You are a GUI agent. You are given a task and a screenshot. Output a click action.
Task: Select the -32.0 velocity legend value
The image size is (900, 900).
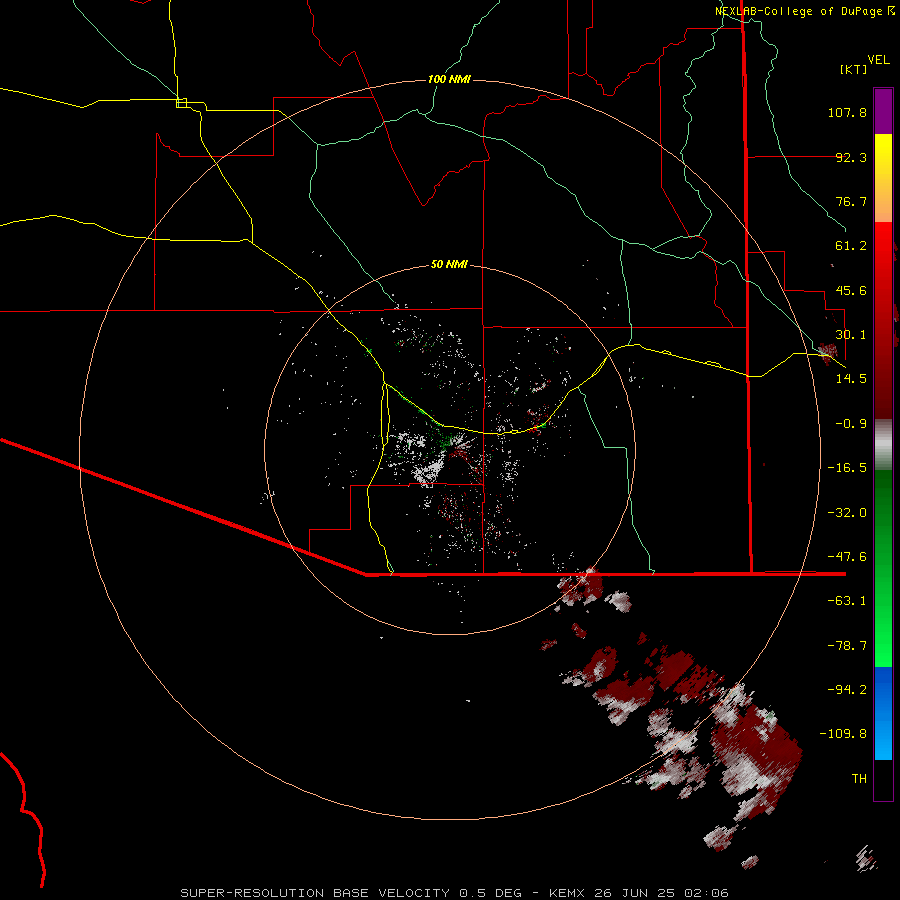click(847, 513)
